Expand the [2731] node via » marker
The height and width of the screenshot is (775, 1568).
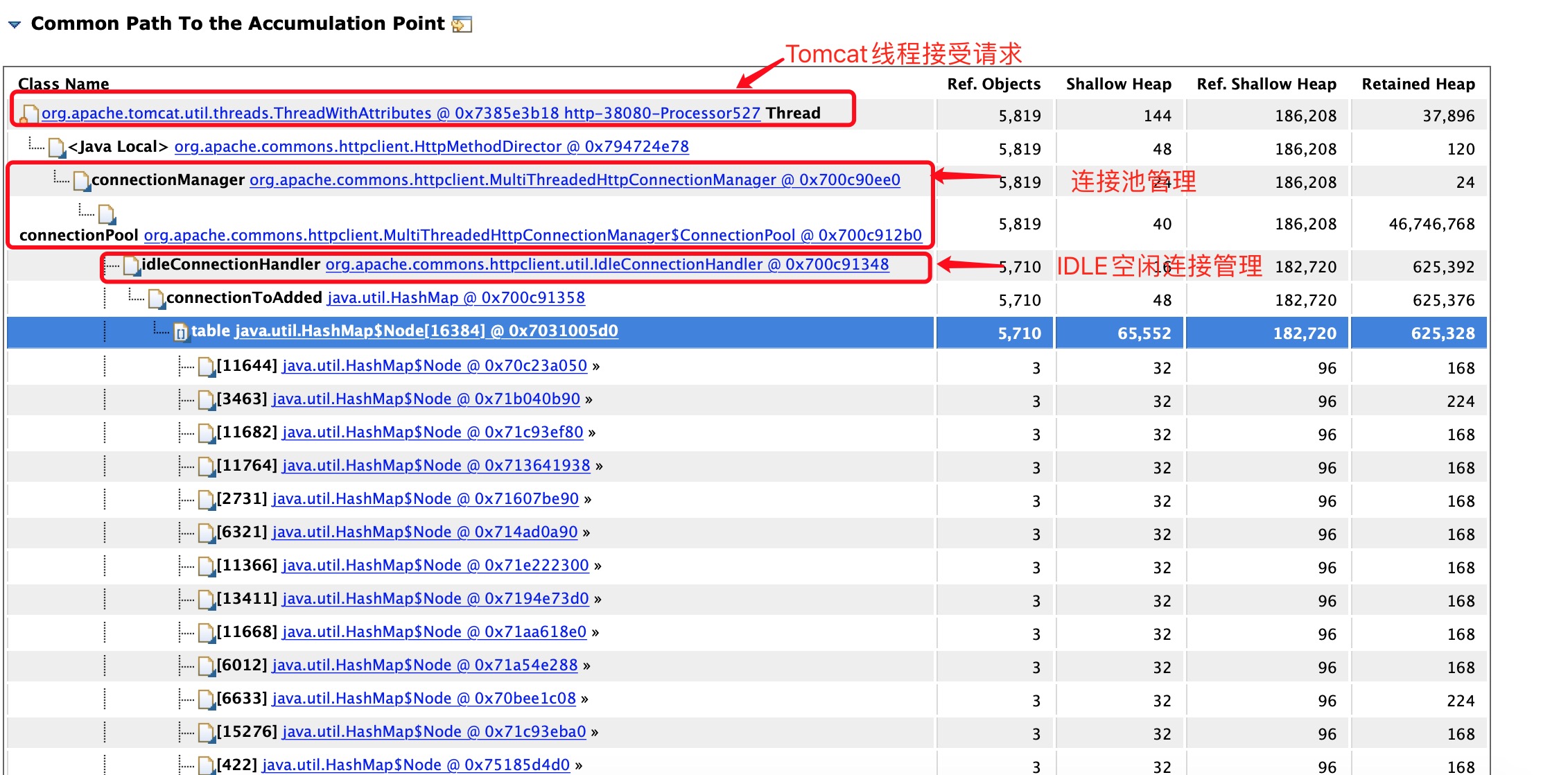[x=588, y=500]
